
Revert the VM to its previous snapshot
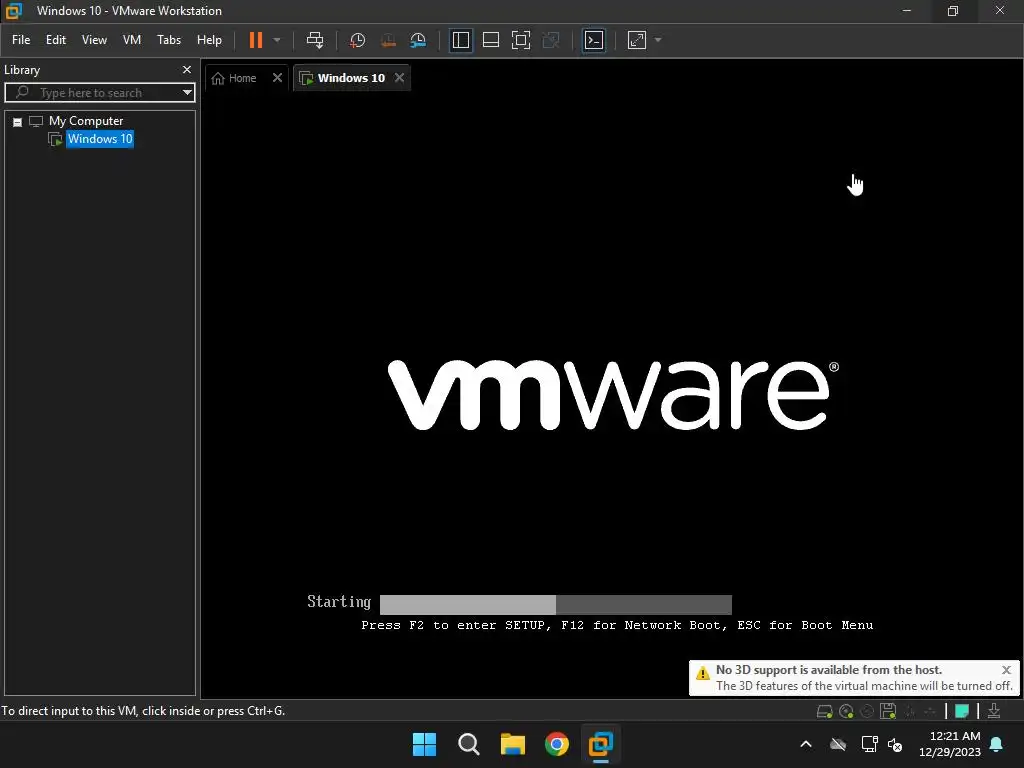tap(388, 40)
